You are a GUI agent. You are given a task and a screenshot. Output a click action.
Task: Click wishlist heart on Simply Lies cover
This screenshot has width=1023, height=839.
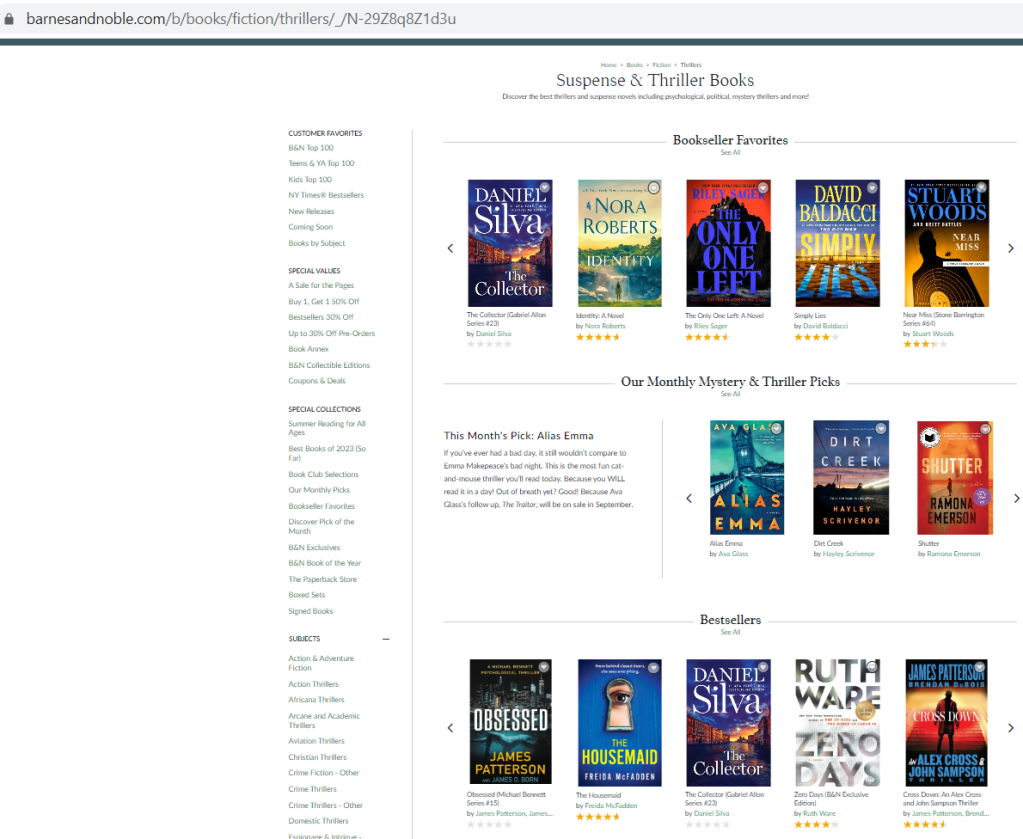[x=871, y=187]
